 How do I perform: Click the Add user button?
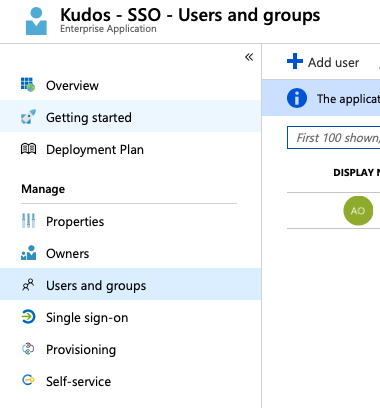tap(323, 62)
